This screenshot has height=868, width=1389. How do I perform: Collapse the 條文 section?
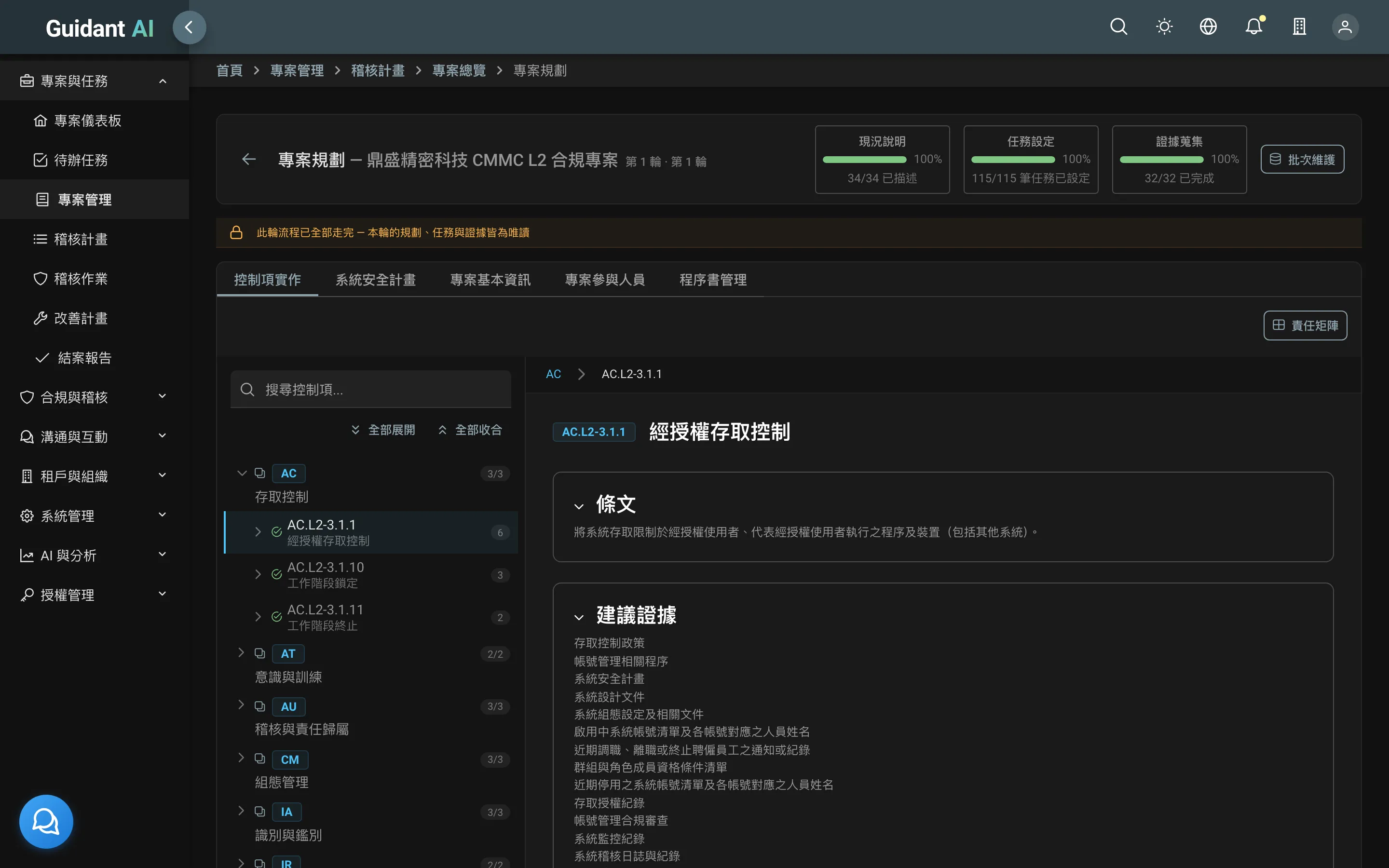coord(579,506)
